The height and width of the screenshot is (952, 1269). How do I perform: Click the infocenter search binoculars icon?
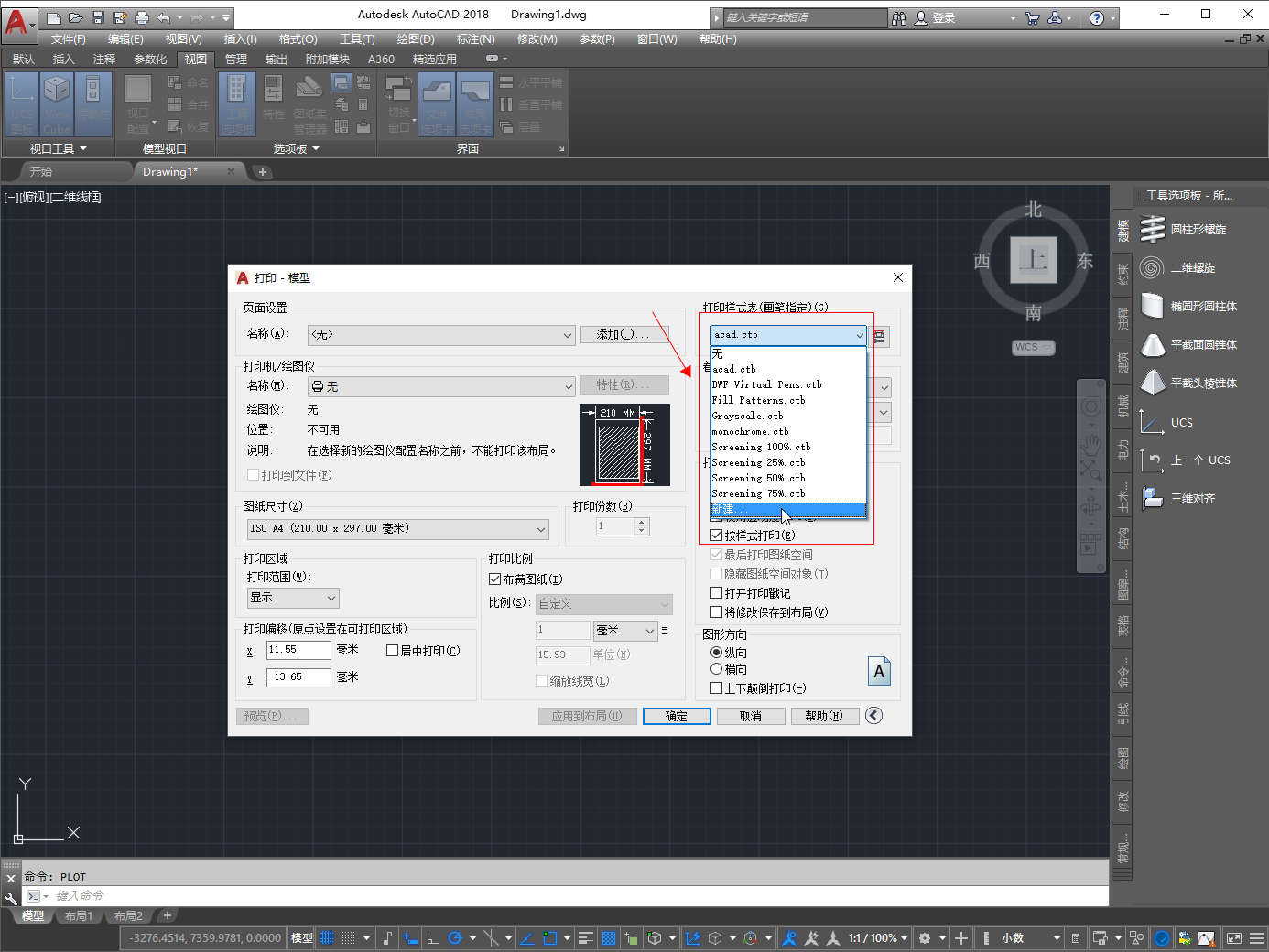point(899,17)
